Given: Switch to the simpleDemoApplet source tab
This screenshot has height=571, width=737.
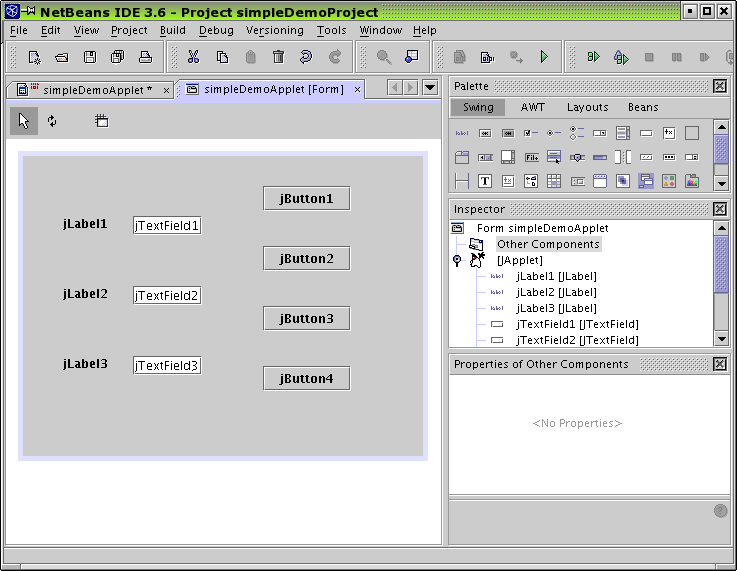Looking at the screenshot, I should (x=96, y=90).
